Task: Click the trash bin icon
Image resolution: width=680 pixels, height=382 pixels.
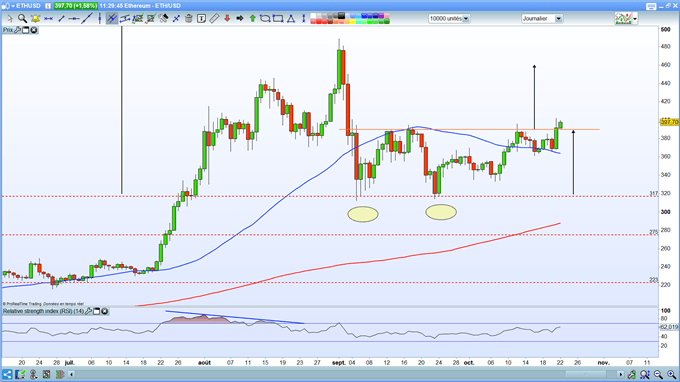Action: coord(189,19)
